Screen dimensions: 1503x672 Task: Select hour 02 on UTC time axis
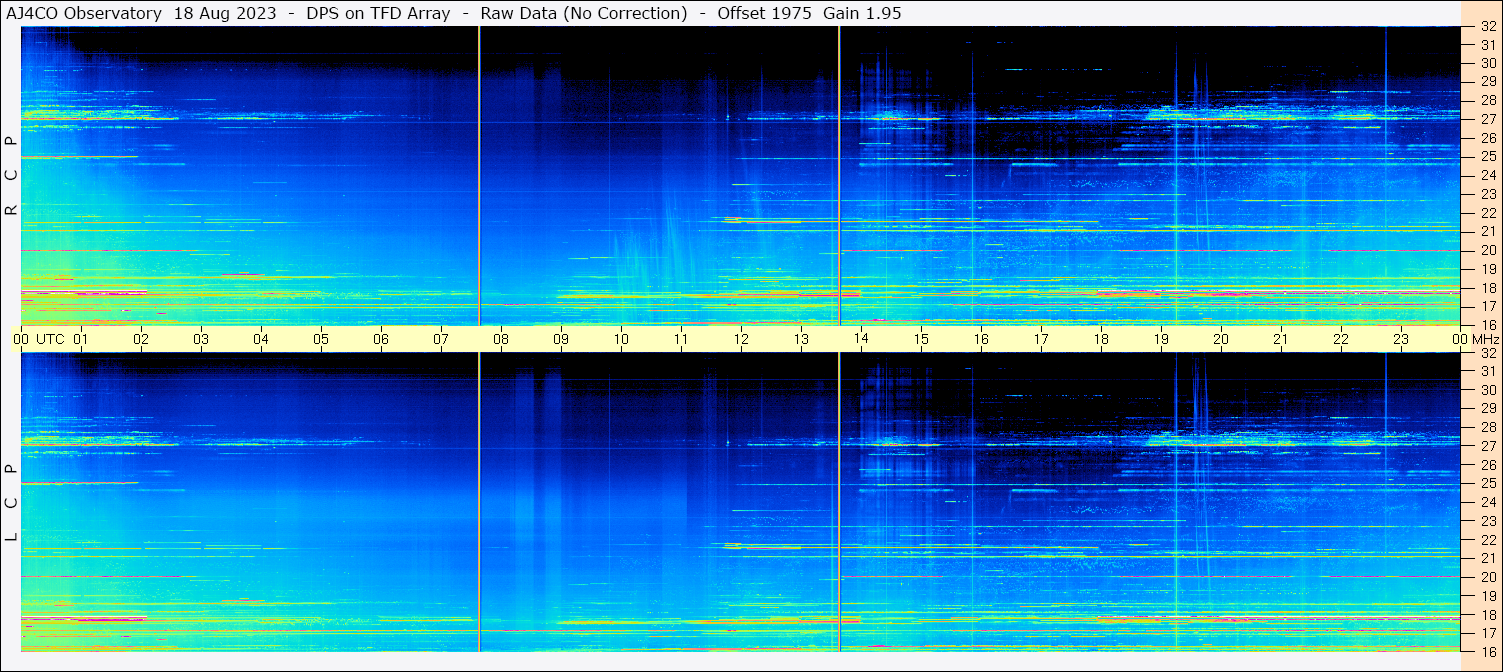click(x=141, y=339)
